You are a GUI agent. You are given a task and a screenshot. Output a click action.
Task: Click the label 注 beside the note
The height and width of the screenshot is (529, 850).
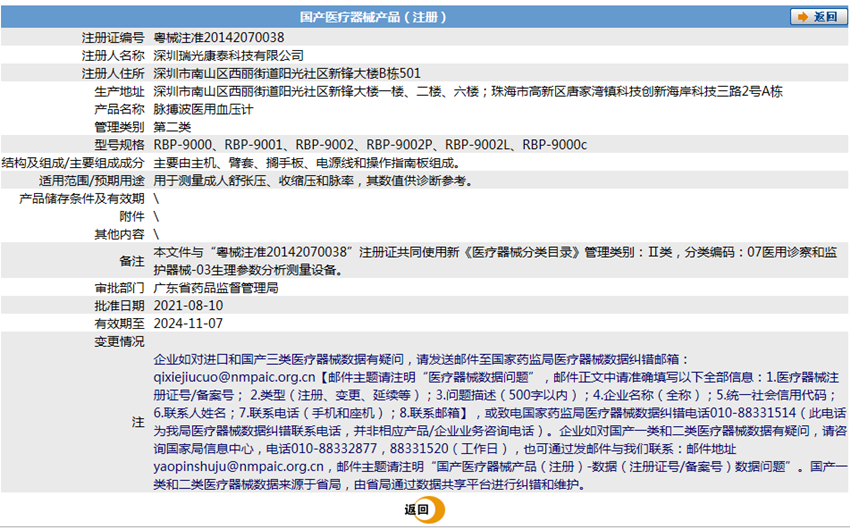coord(138,422)
